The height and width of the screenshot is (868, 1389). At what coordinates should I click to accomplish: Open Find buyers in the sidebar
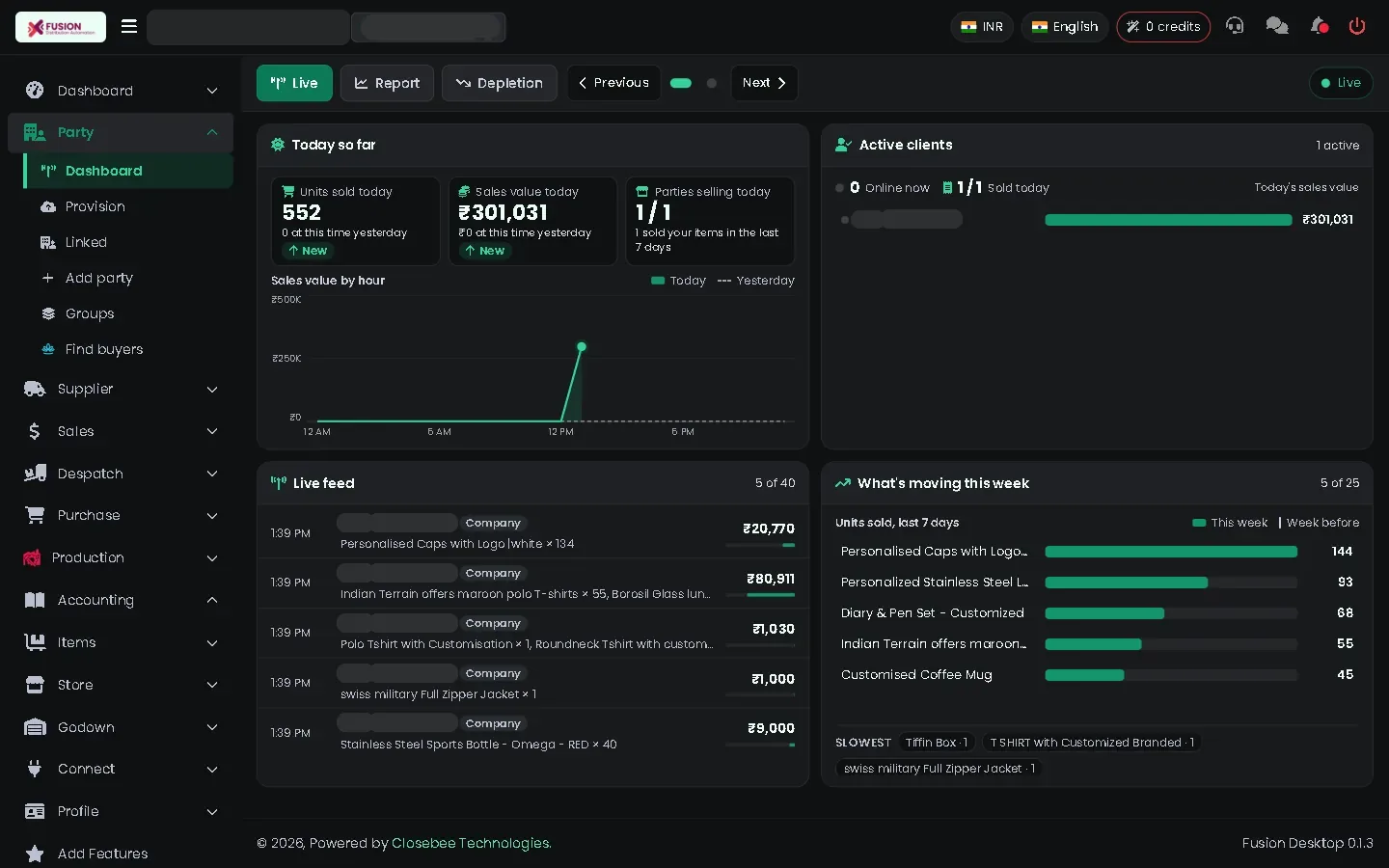click(127, 349)
